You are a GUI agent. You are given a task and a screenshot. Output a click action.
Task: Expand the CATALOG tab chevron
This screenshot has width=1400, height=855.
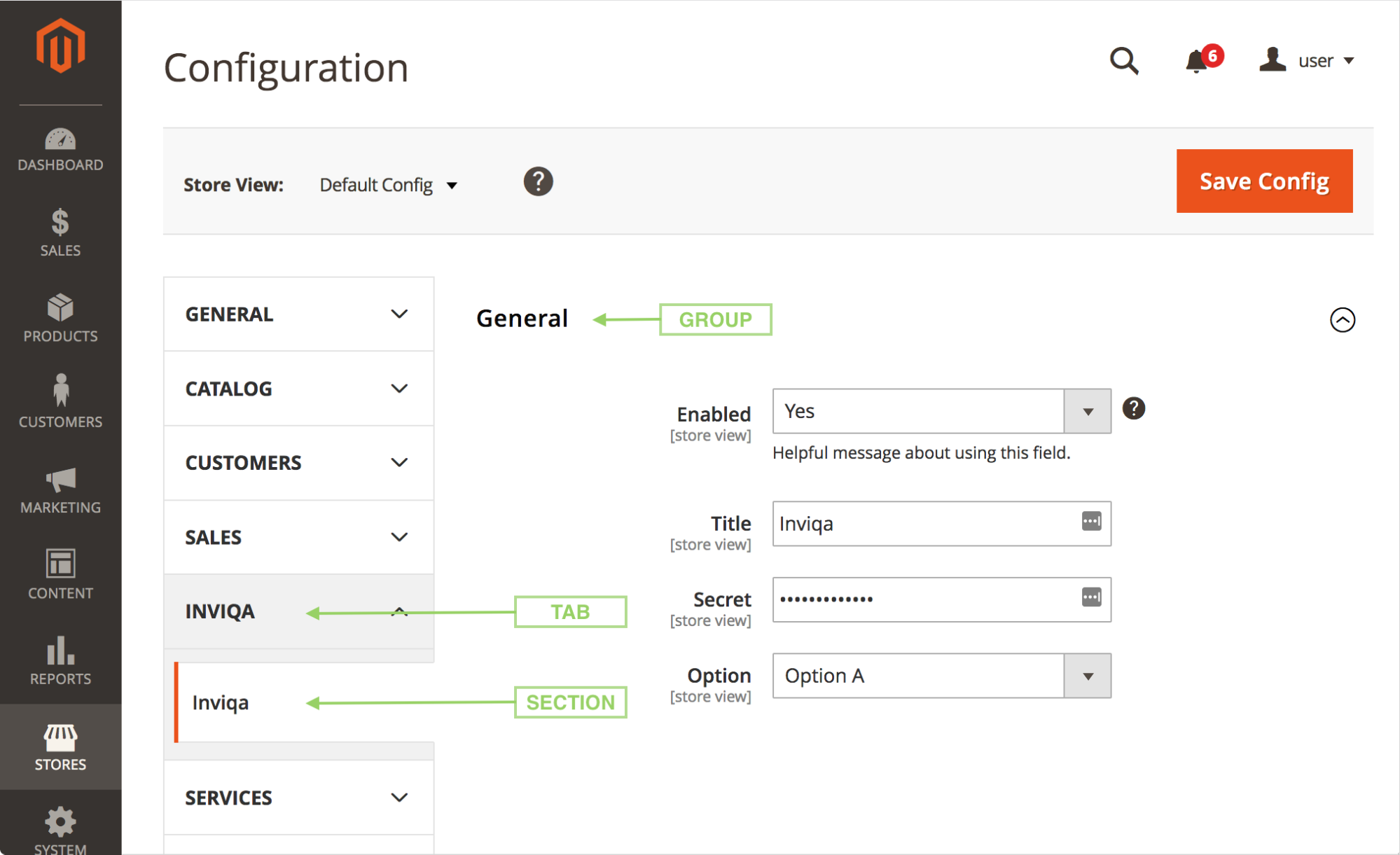coord(399,389)
